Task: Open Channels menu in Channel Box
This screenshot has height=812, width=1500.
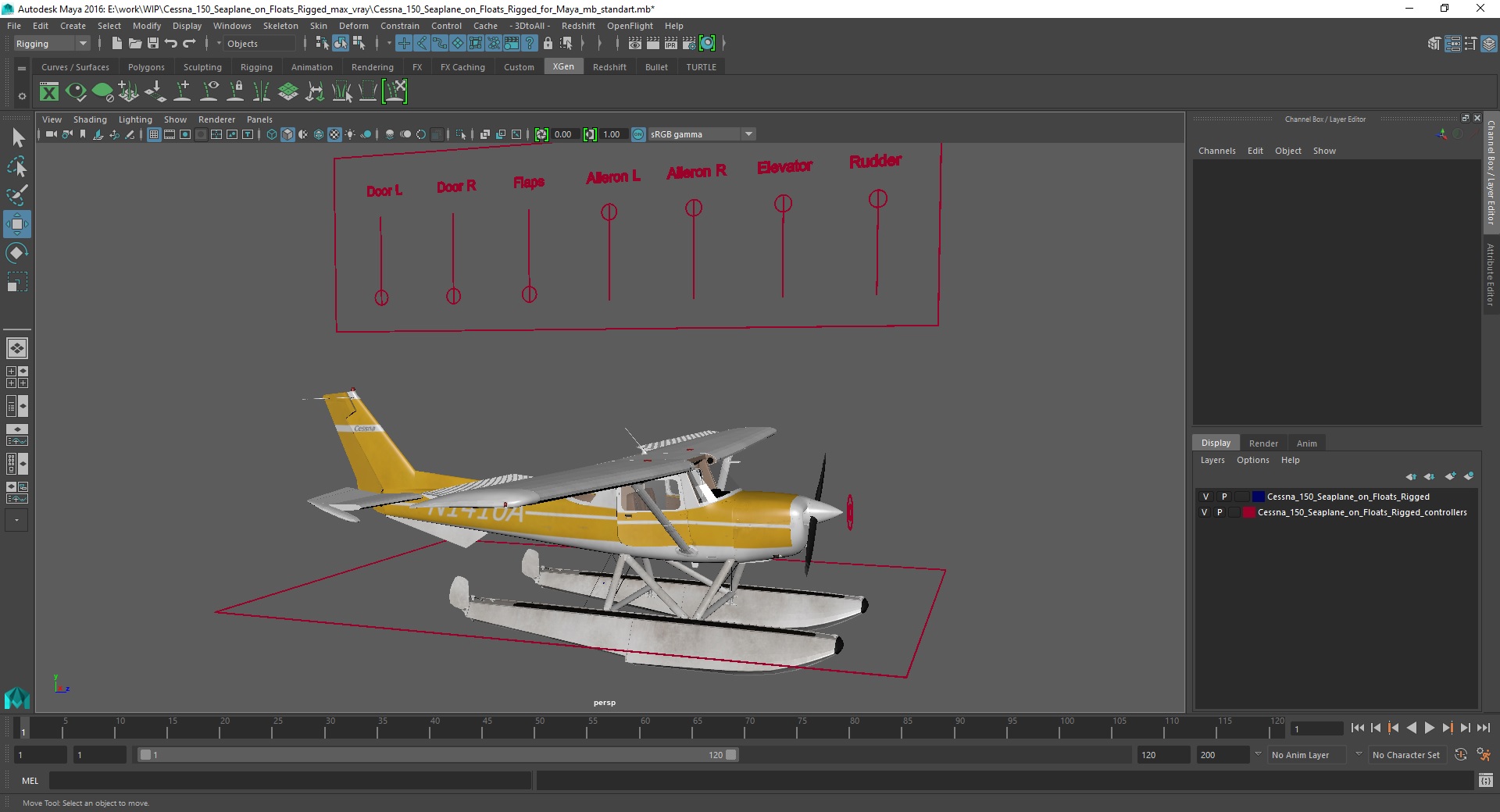Action: click(x=1216, y=151)
